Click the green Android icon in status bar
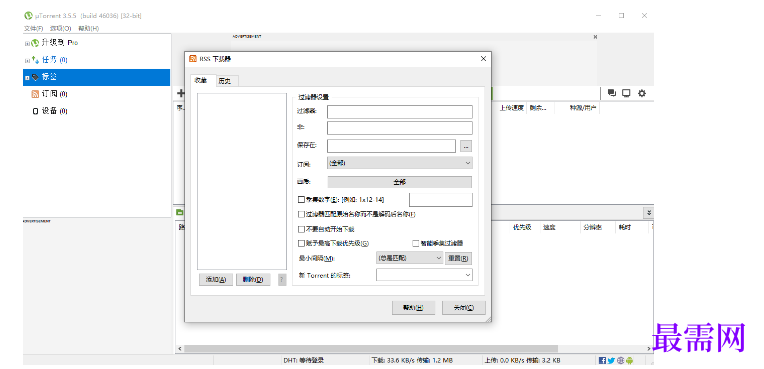 [630, 360]
